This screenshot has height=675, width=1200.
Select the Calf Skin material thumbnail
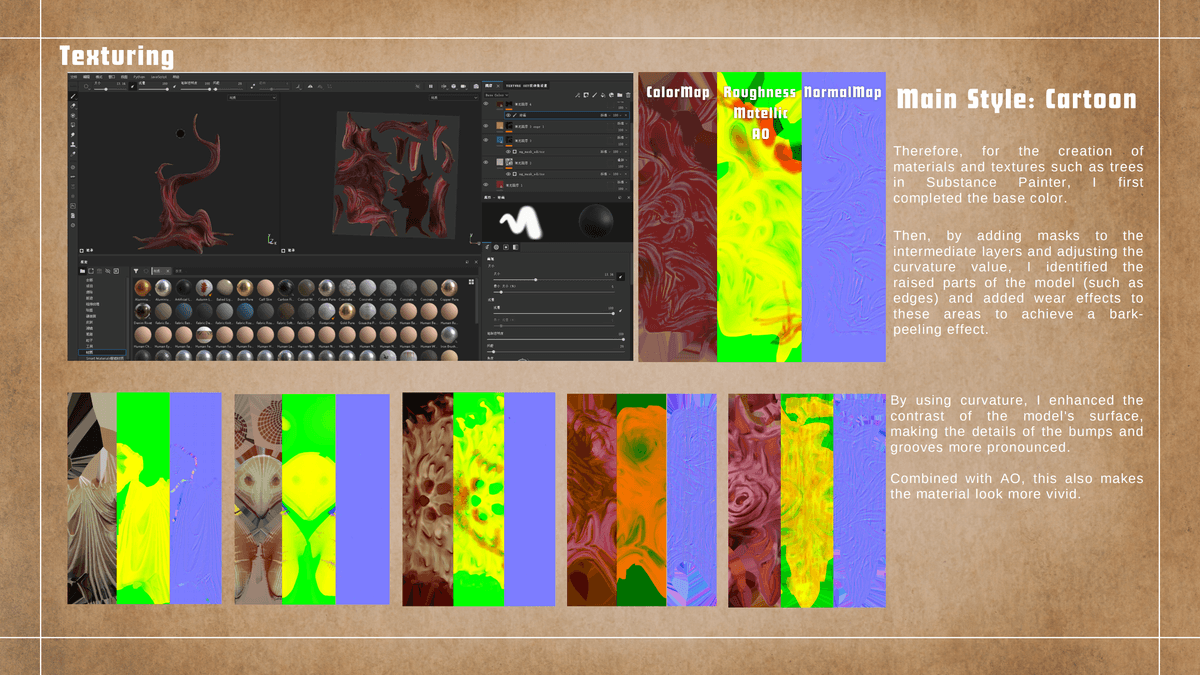coord(266,288)
